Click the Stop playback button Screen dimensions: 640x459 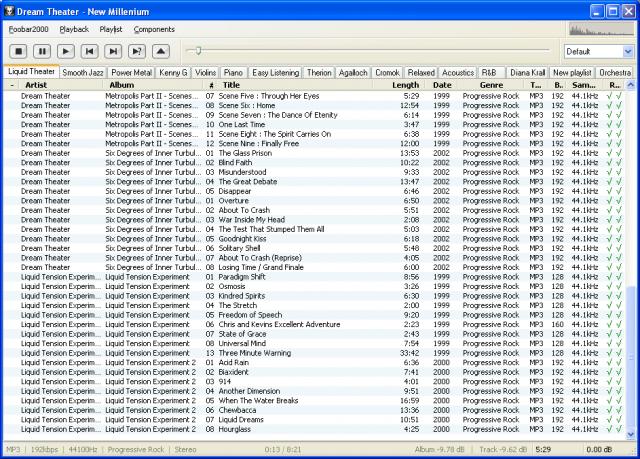click(x=18, y=50)
